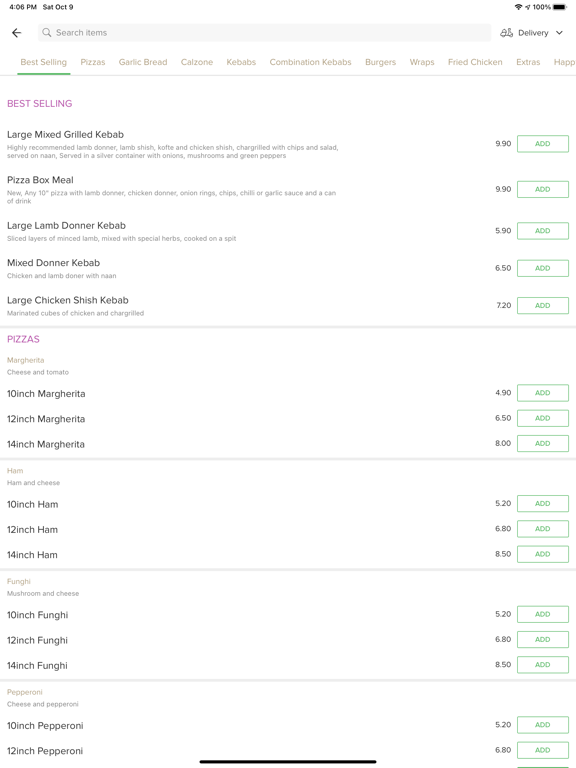Tap the back arrow icon
The width and height of the screenshot is (576, 768).
tap(17, 33)
